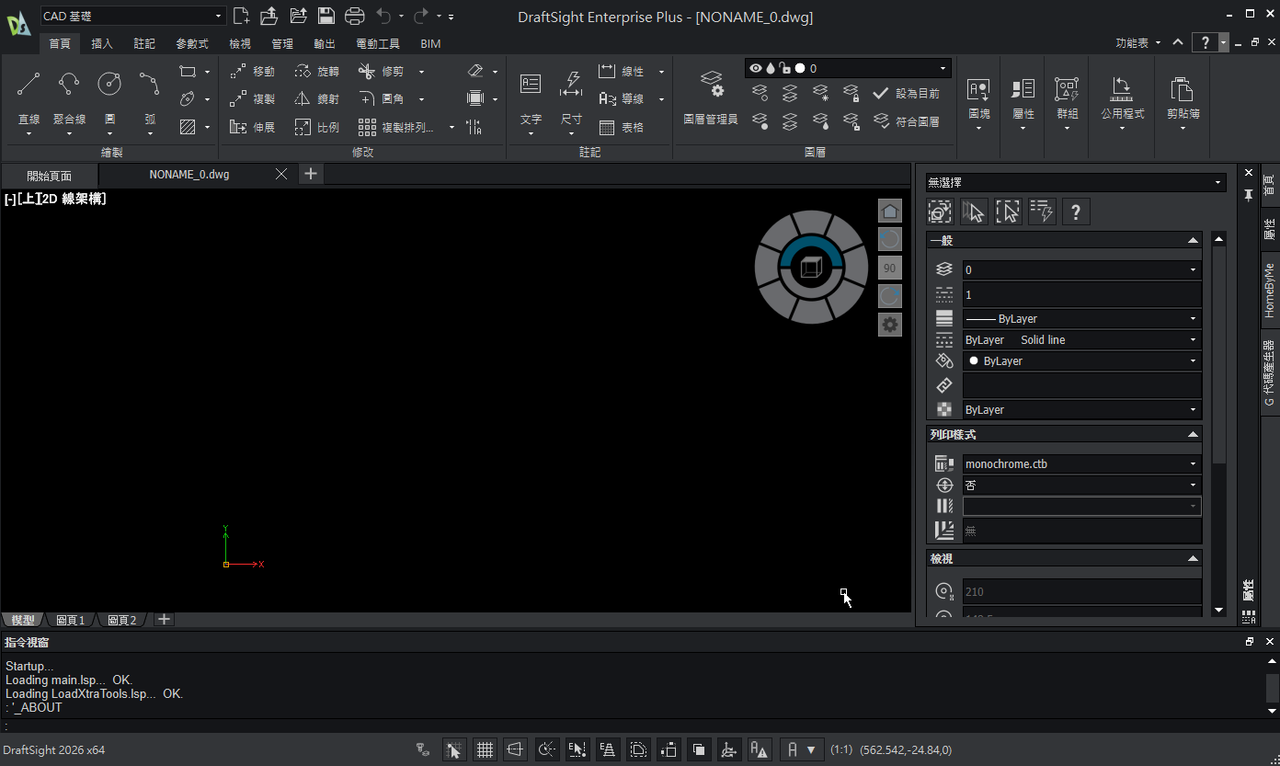Click the 公用程式 utilities icon

click(x=1122, y=90)
